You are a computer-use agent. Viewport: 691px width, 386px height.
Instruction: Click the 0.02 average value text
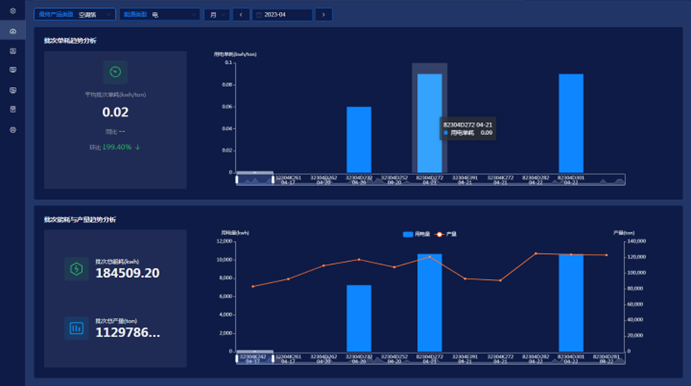click(x=115, y=112)
